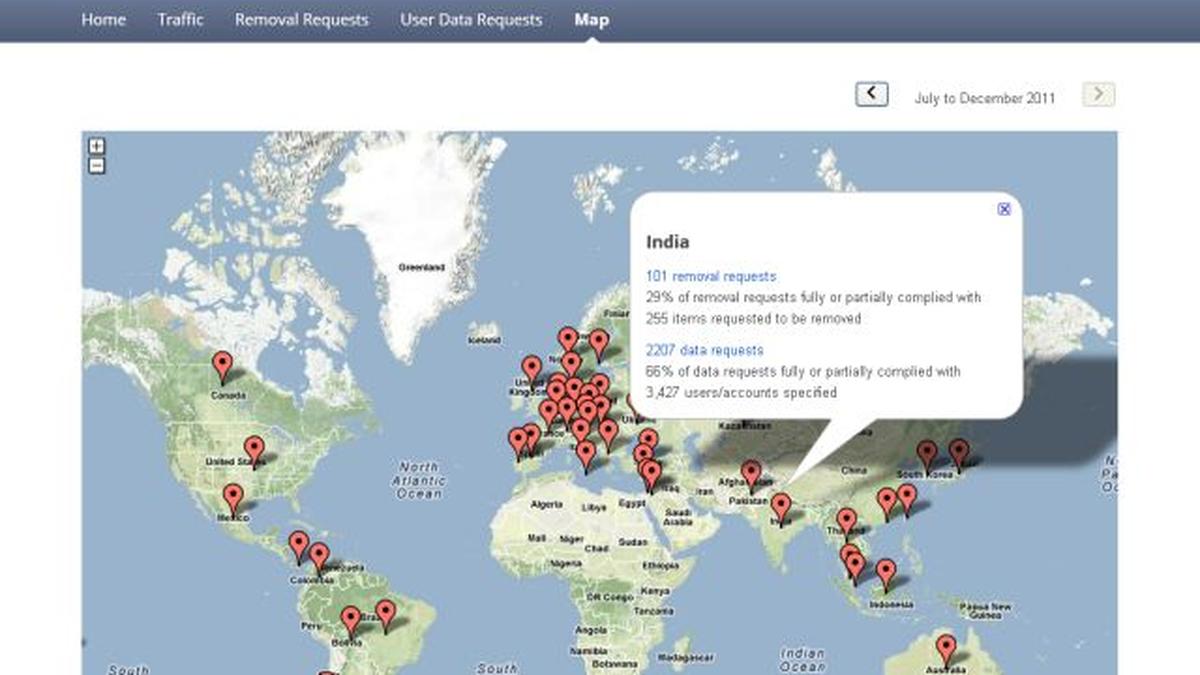Select the United States map marker
The width and height of the screenshot is (1200, 675).
(x=254, y=450)
